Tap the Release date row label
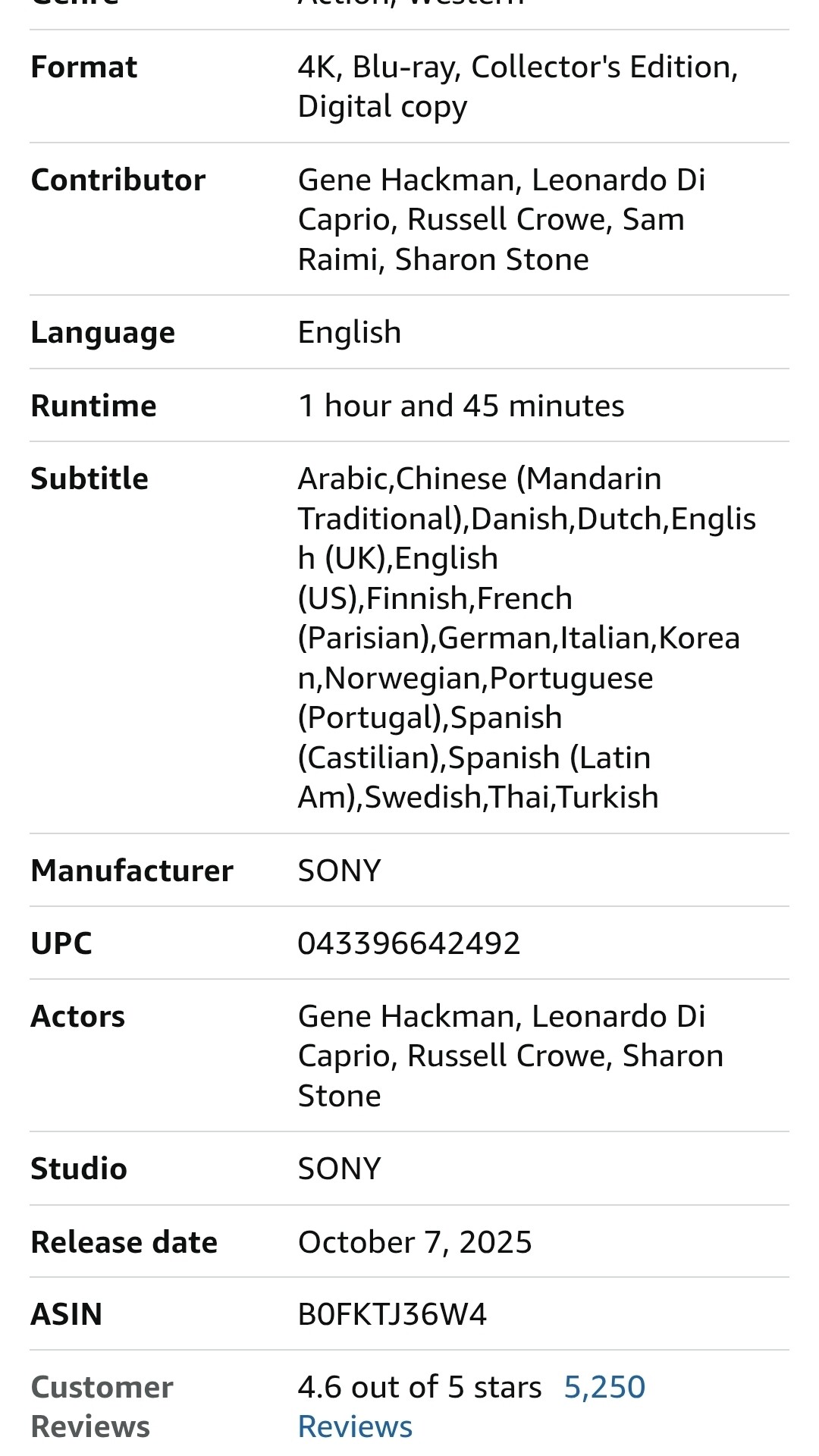The image size is (819, 1456). 124,1242
